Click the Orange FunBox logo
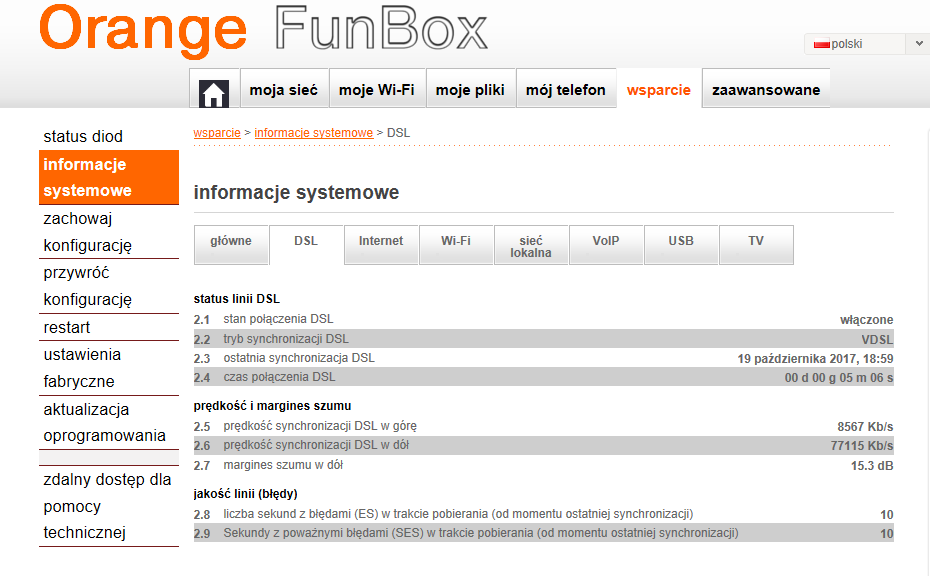This screenshot has height=576, width=930. pyautogui.click(x=263, y=30)
